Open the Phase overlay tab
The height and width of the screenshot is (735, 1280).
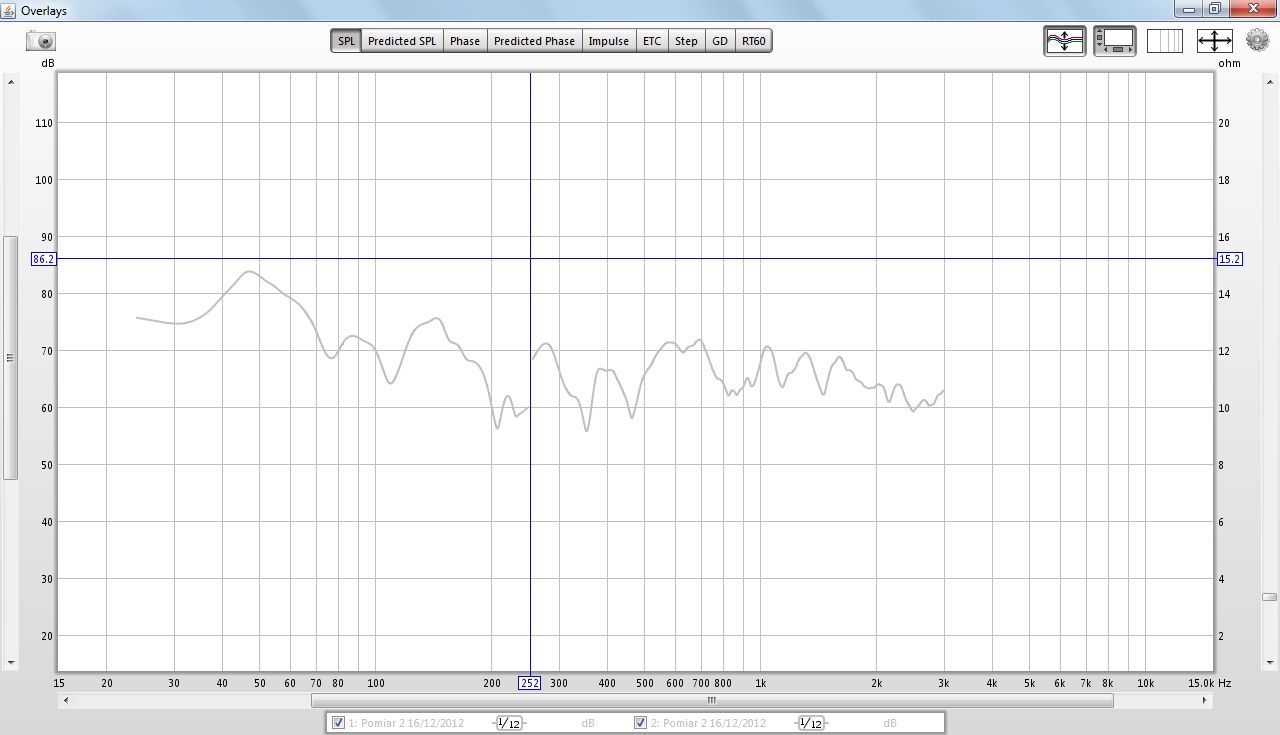[465, 41]
